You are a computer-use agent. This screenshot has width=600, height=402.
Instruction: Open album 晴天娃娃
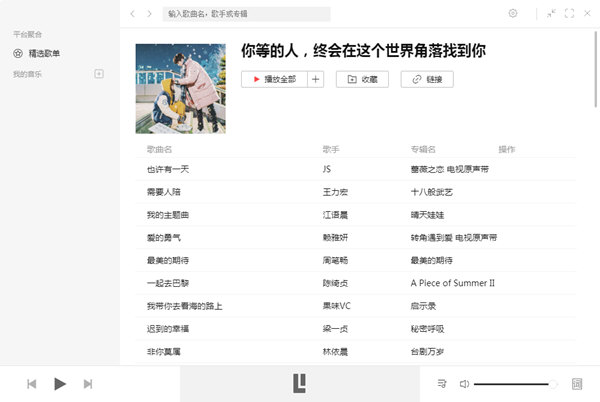(427, 215)
